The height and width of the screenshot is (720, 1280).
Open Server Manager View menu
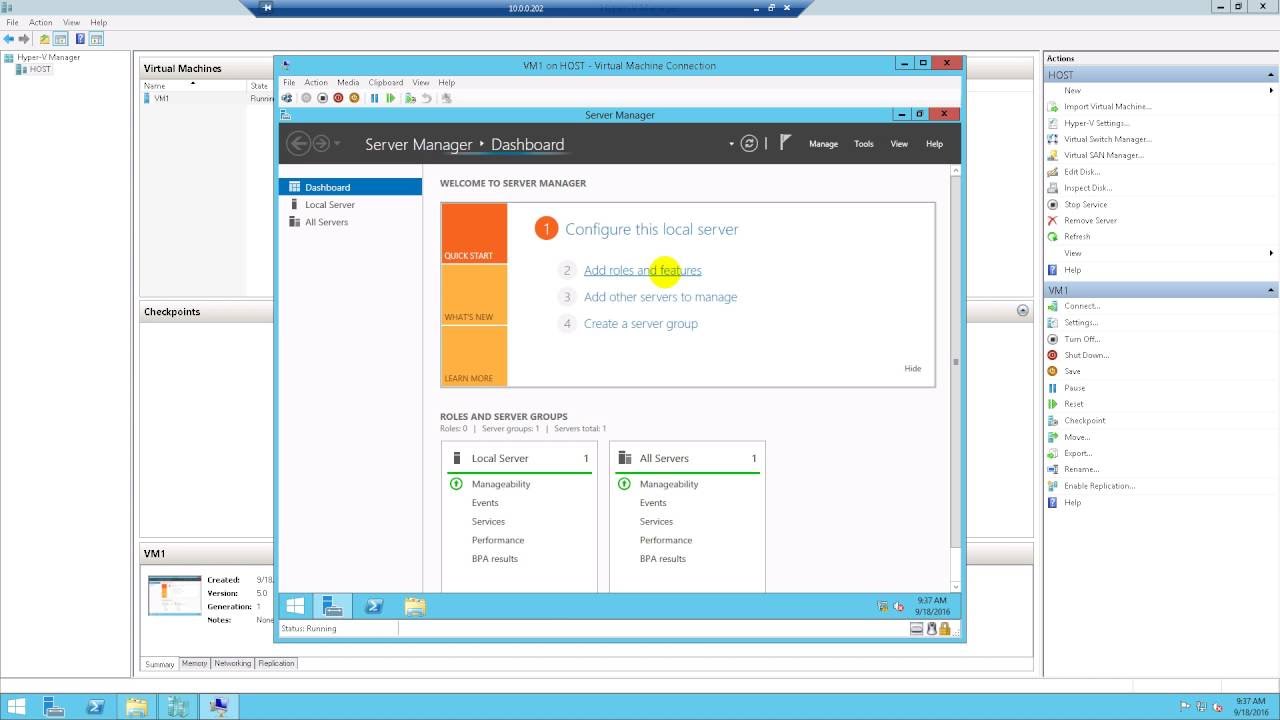point(899,144)
